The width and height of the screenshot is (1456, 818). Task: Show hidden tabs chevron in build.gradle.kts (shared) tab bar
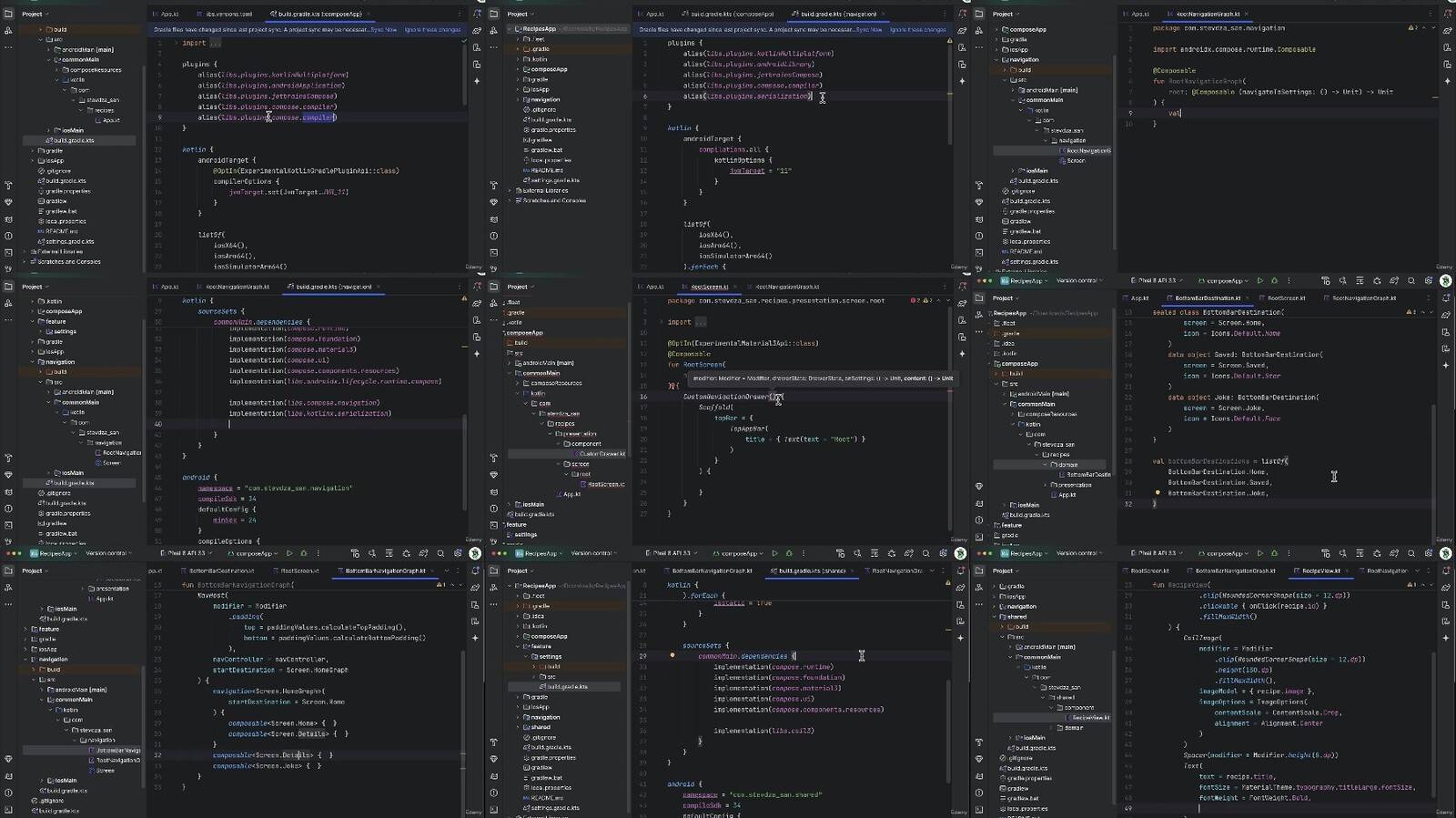934,571
